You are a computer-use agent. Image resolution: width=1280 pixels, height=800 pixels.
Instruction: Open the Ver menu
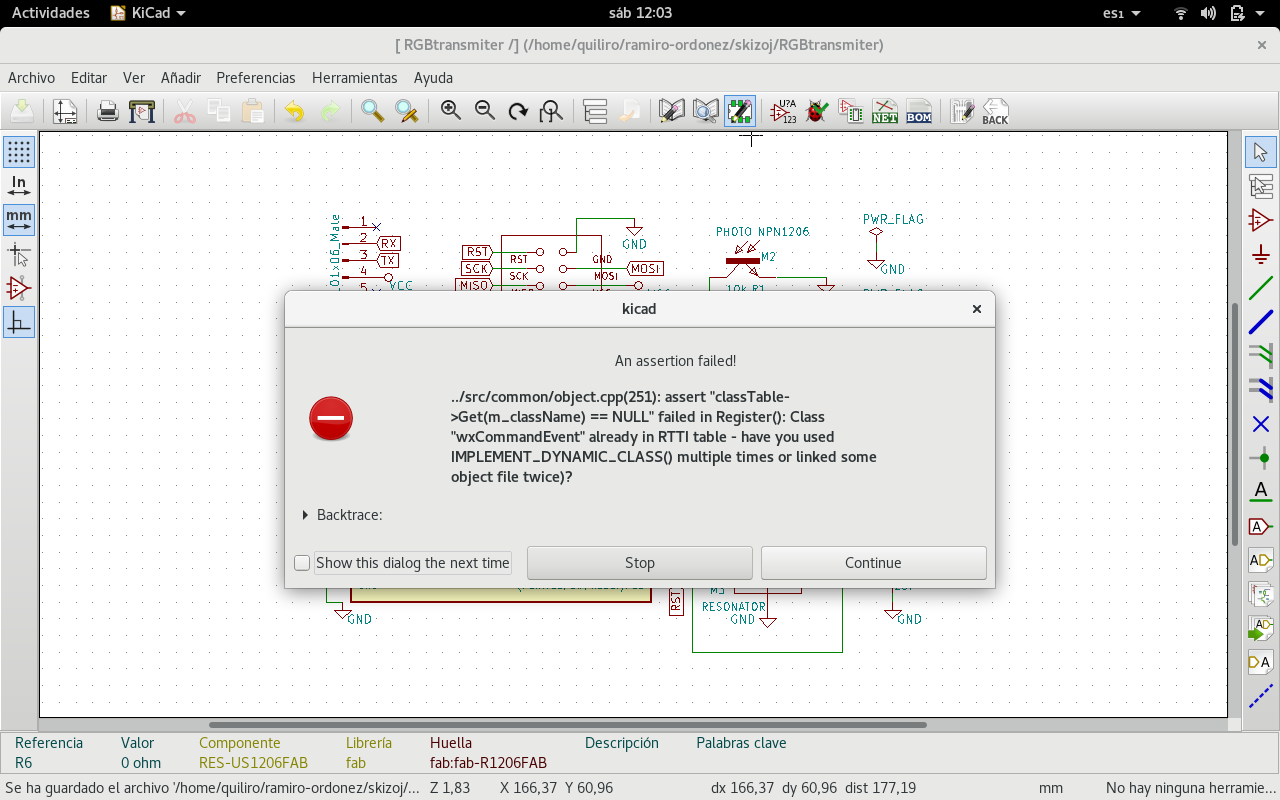pyautogui.click(x=134, y=77)
